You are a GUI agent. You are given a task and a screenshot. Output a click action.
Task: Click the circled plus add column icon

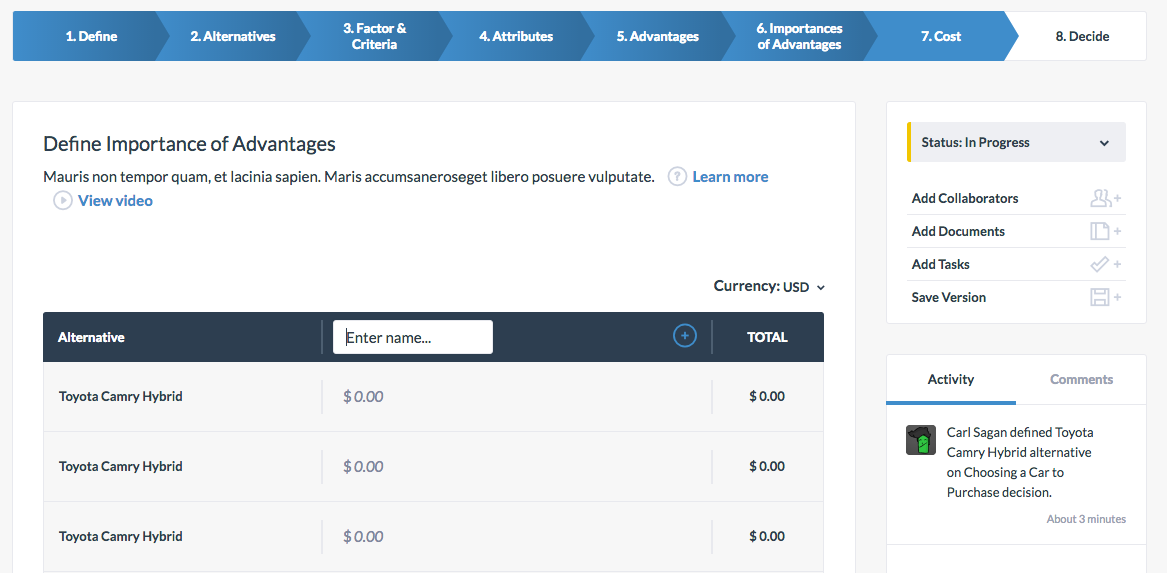tap(685, 336)
